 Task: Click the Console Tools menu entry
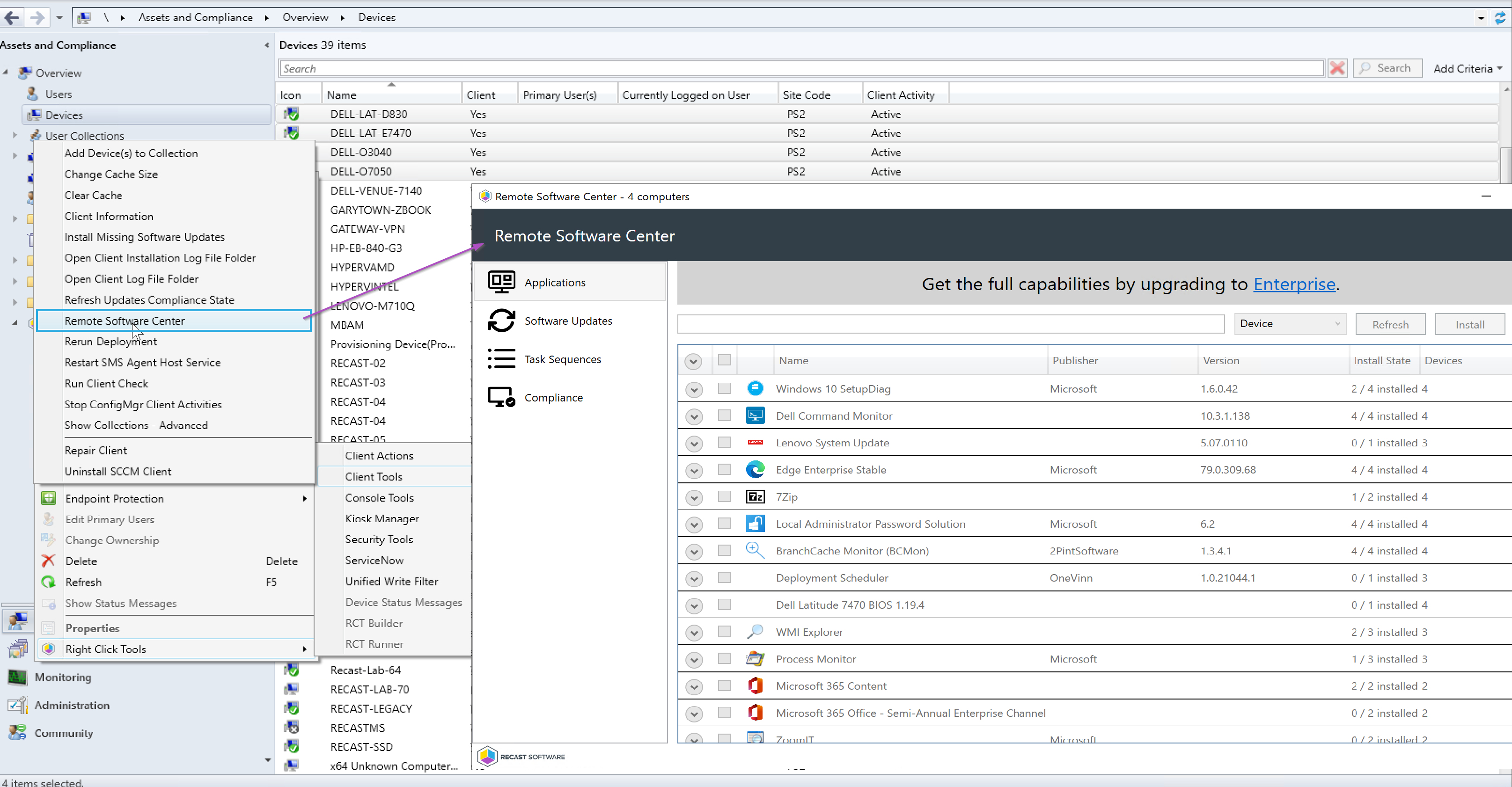tap(379, 498)
